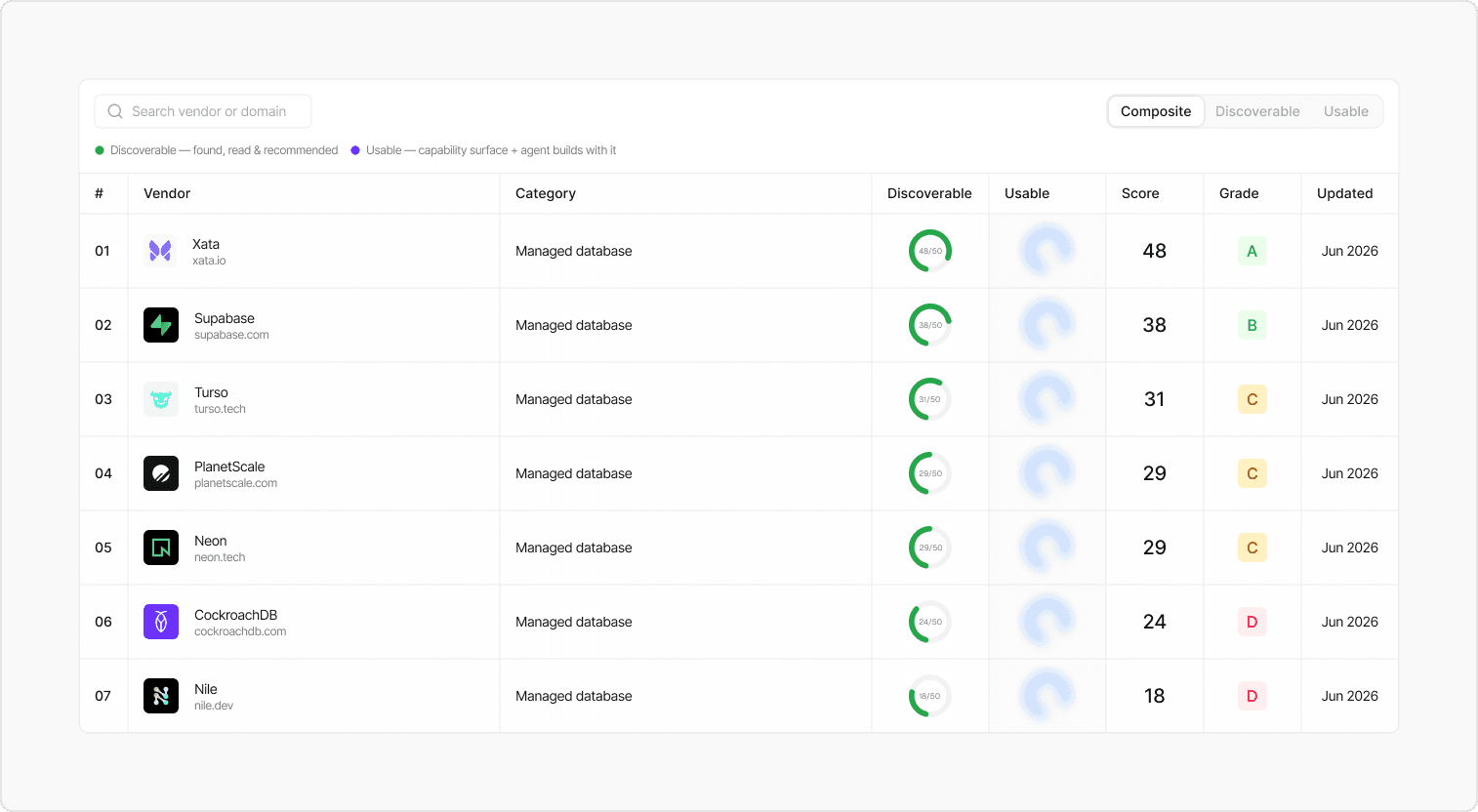
Task: Click the score 31 for Turso
Action: click(x=1155, y=399)
